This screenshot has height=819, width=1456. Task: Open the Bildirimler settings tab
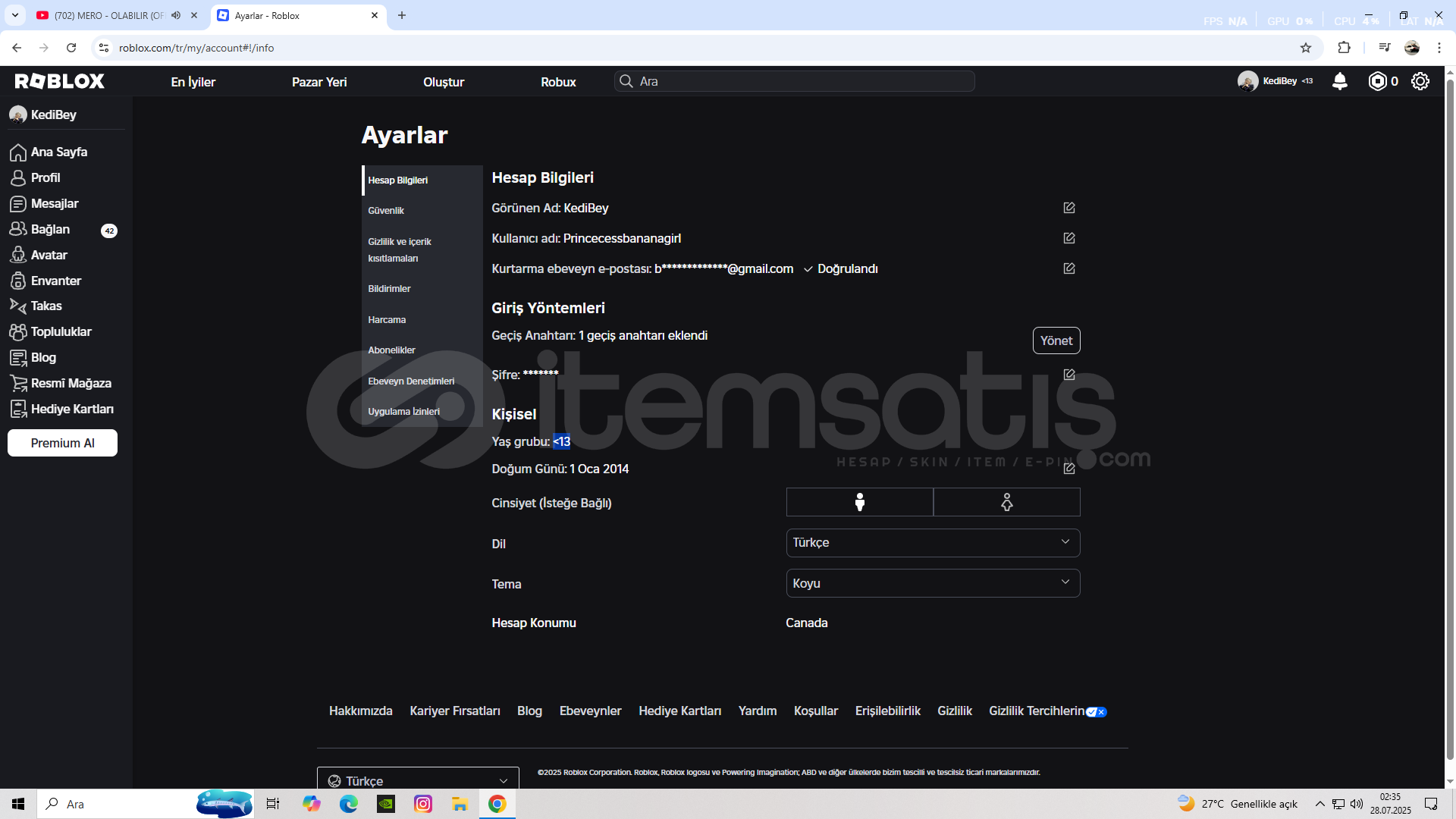(x=422, y=289)
